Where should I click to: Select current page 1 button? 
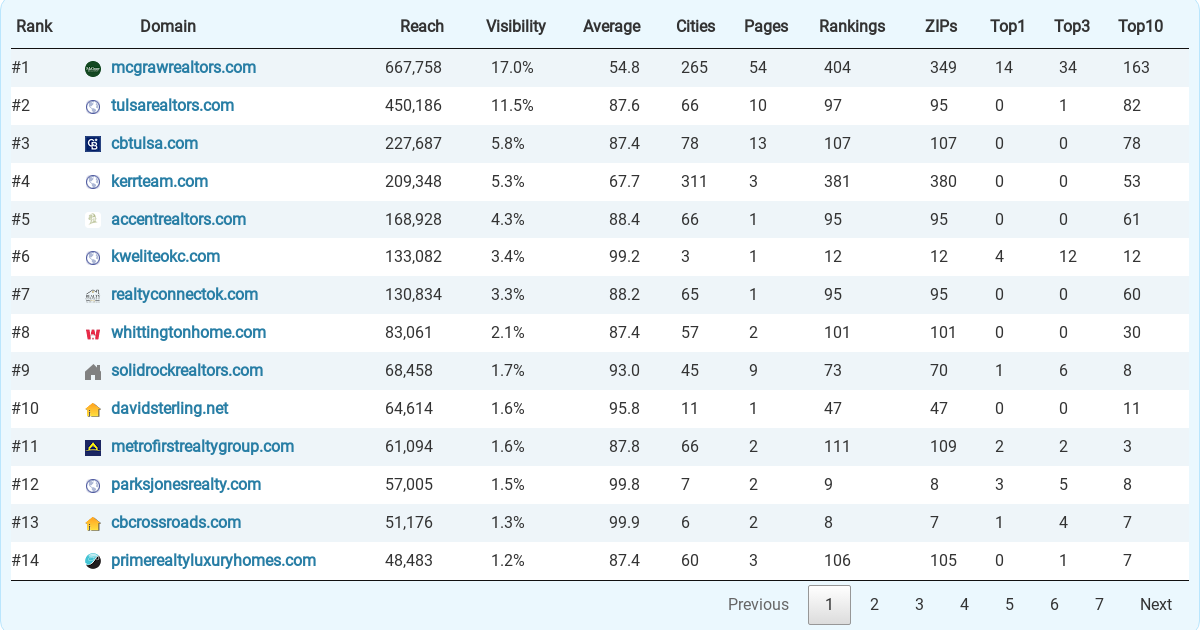(x=829, y=604)
